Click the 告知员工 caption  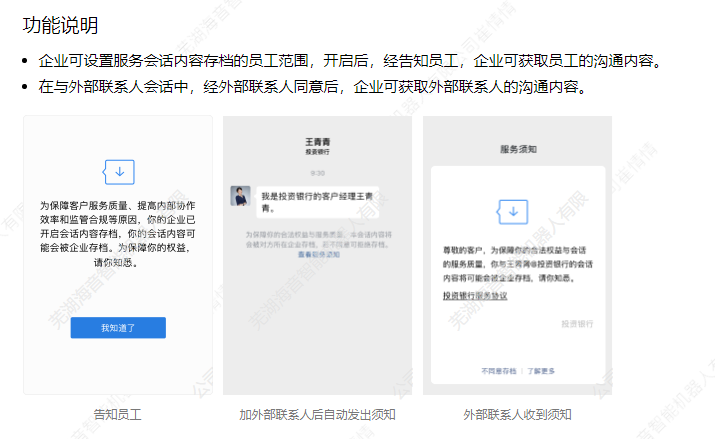pos(117,414)
